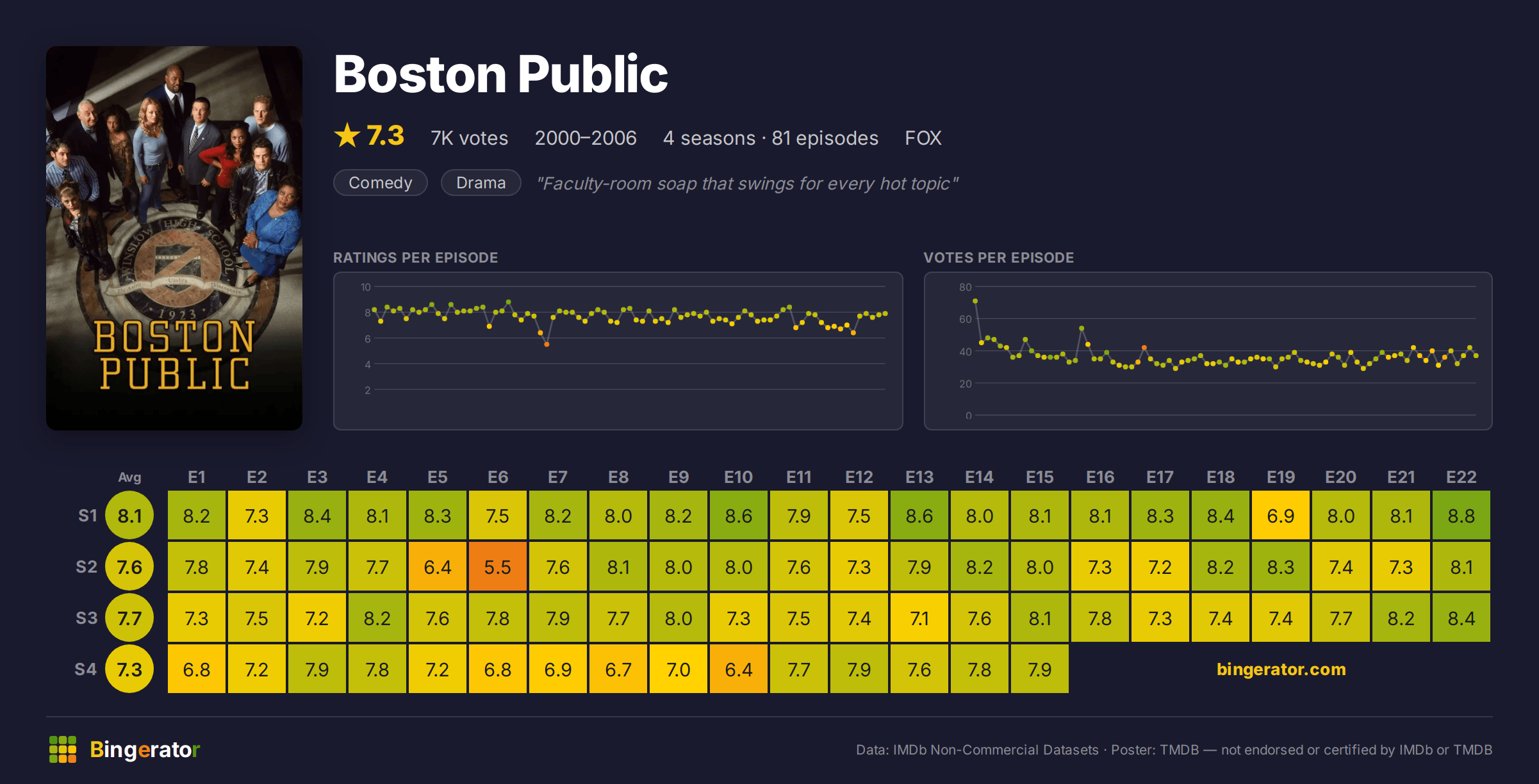Open the bingerator.com link
This screenshot has width=1539, height=784.
[x=1281, y=669]
